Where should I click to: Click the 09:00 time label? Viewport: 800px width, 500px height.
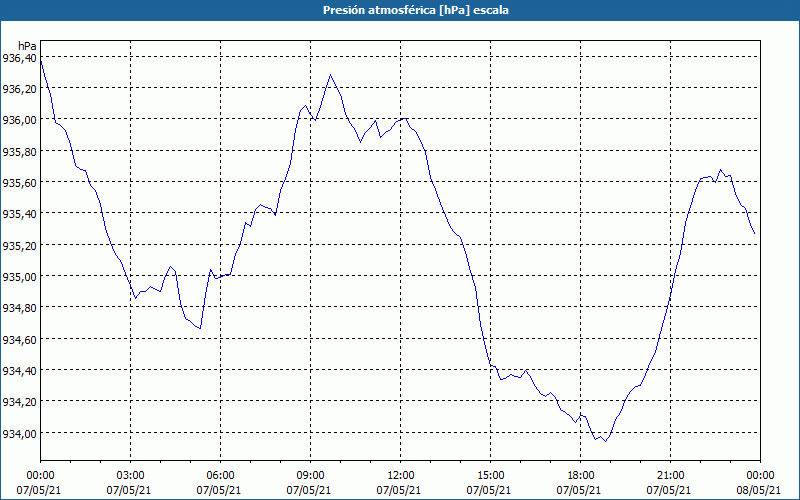310,476
